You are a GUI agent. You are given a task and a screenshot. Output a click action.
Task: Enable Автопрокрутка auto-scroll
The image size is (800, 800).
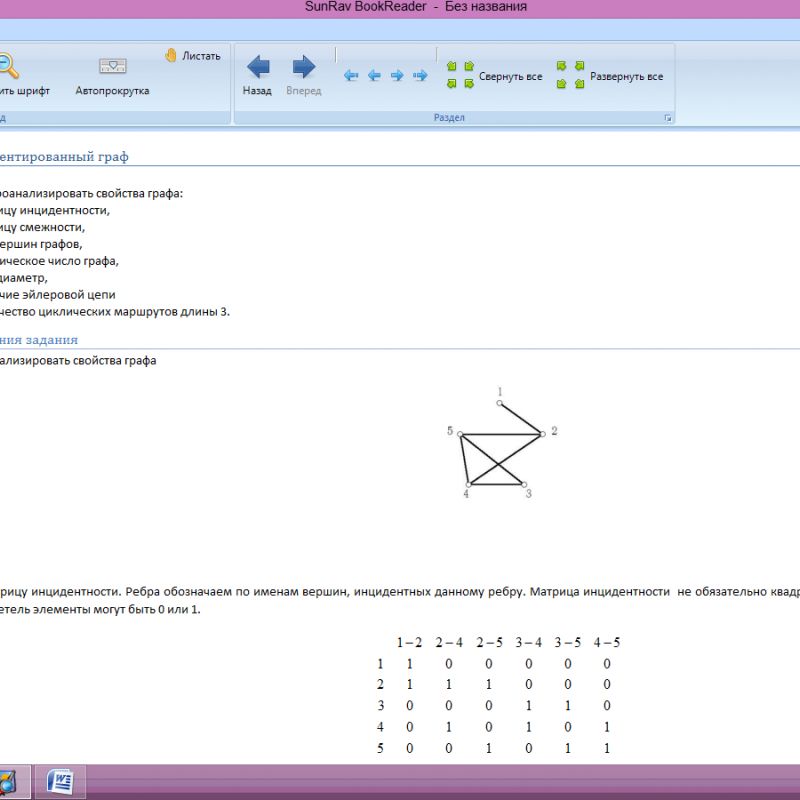coord(112,75)
